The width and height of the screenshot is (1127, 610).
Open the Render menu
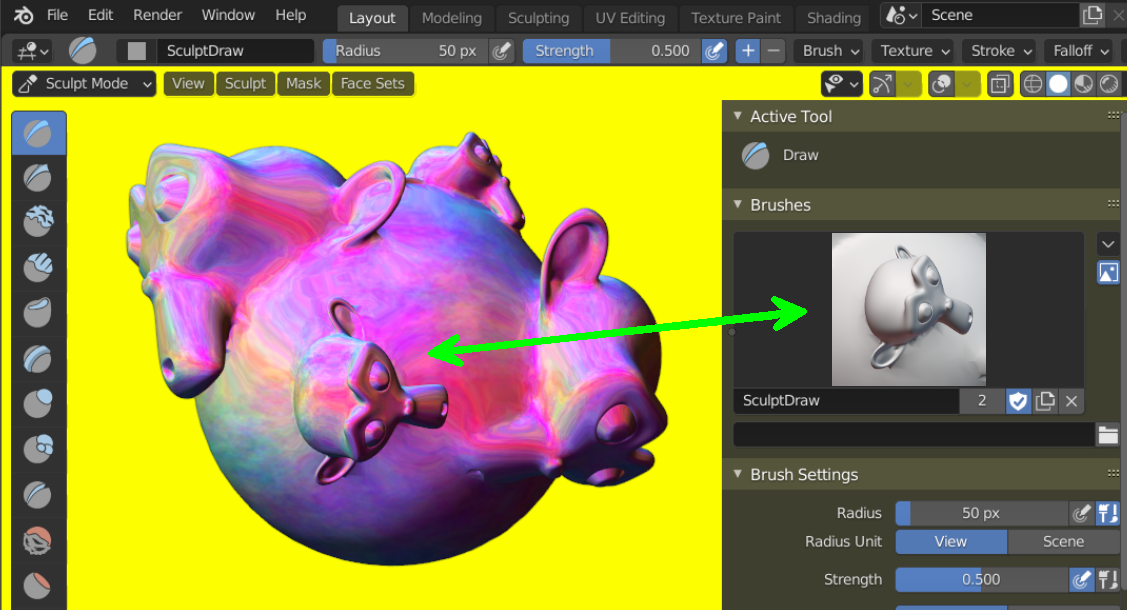tap(157, 15)
